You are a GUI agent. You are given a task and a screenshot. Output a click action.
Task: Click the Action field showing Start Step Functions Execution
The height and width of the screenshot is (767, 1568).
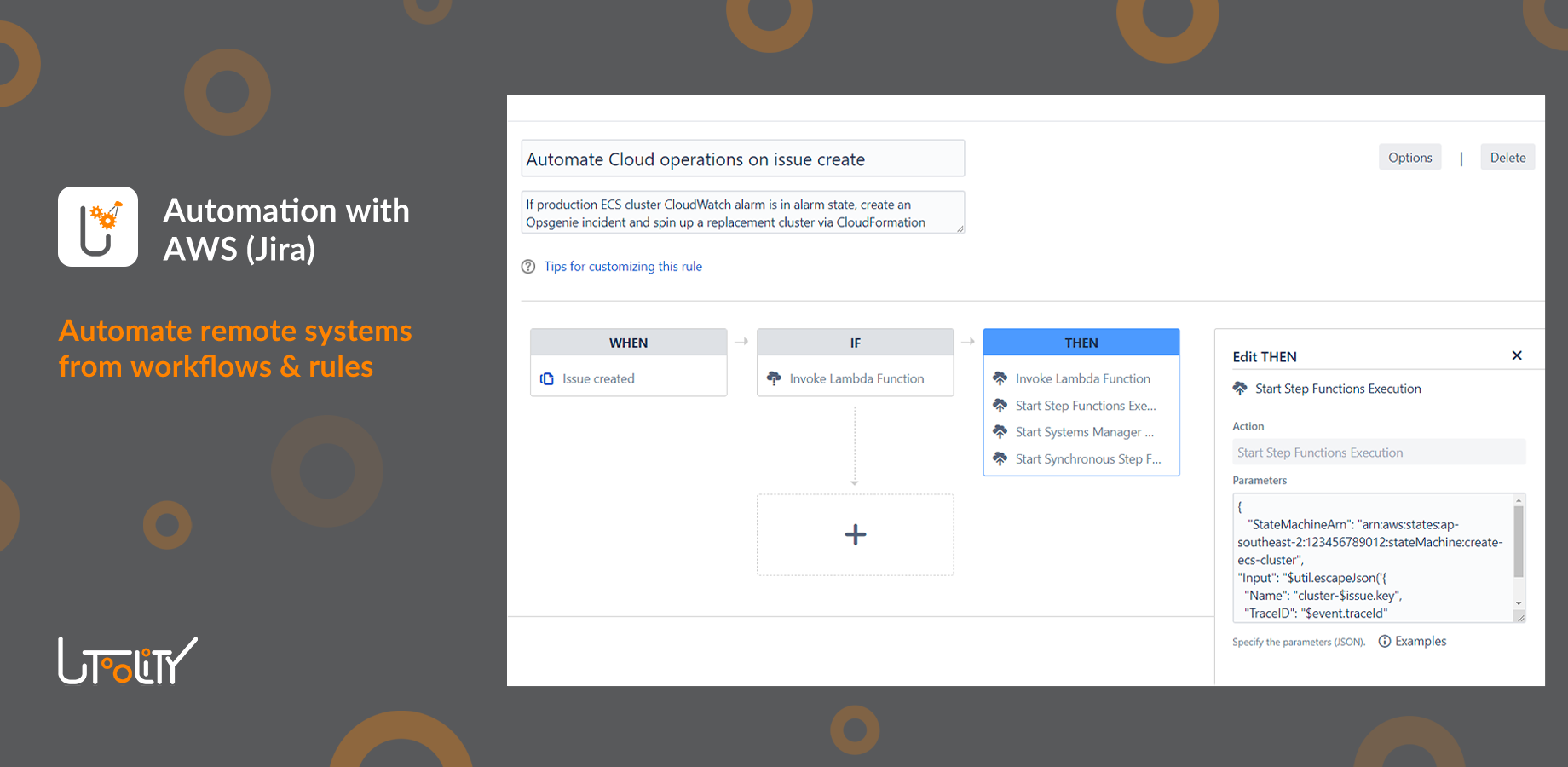click(x=1378, y=452)
